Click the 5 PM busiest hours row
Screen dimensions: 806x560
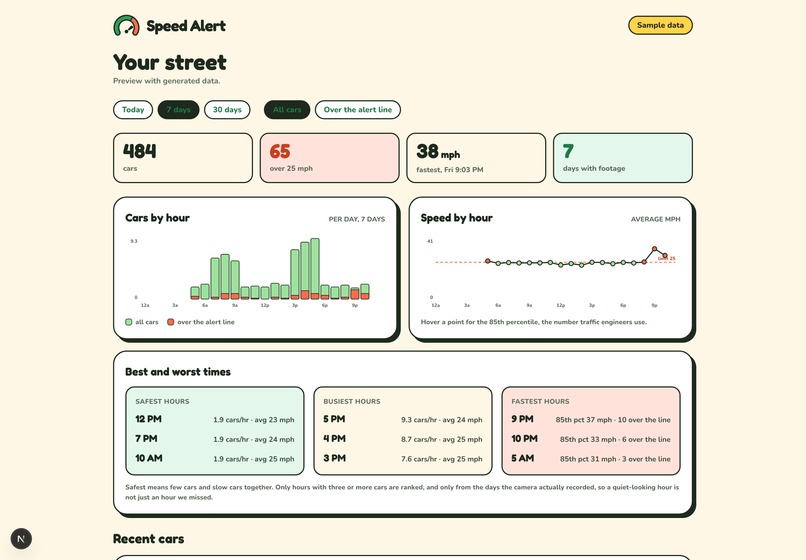click(x=403, y=419)
